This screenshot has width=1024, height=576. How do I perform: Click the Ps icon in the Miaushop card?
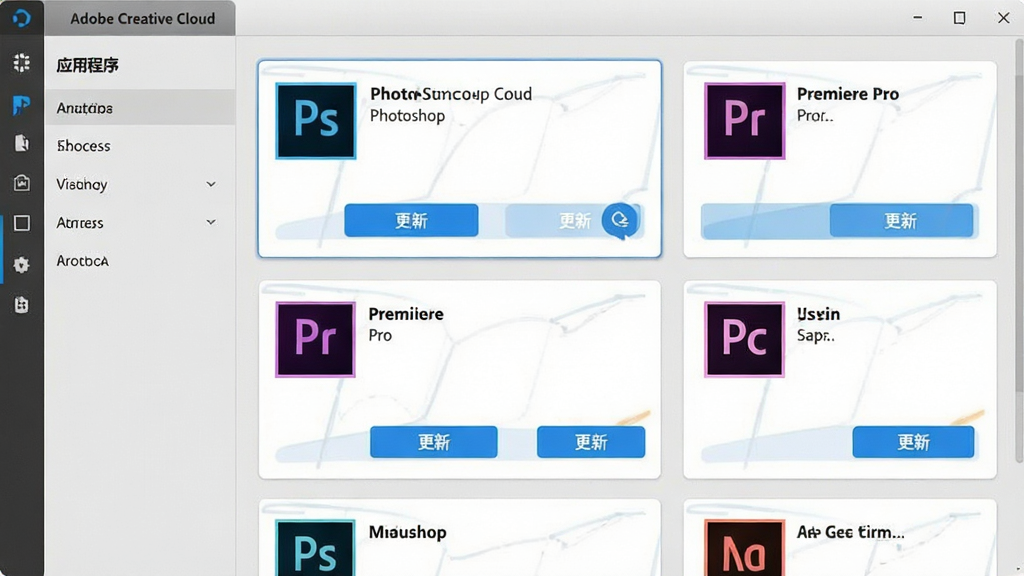(x=315, y=548)
